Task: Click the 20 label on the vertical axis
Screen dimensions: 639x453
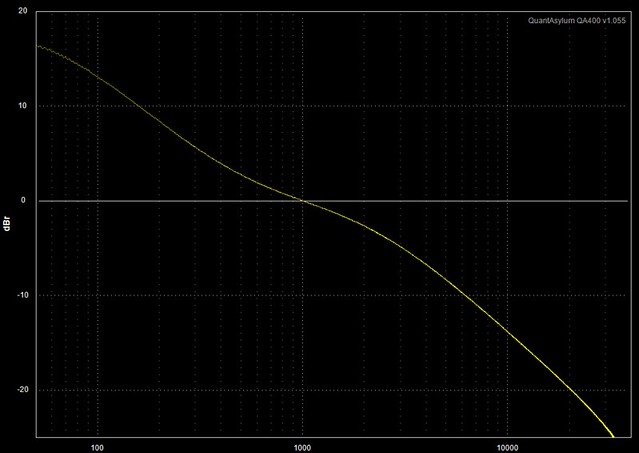Action: tap(22, 12)
